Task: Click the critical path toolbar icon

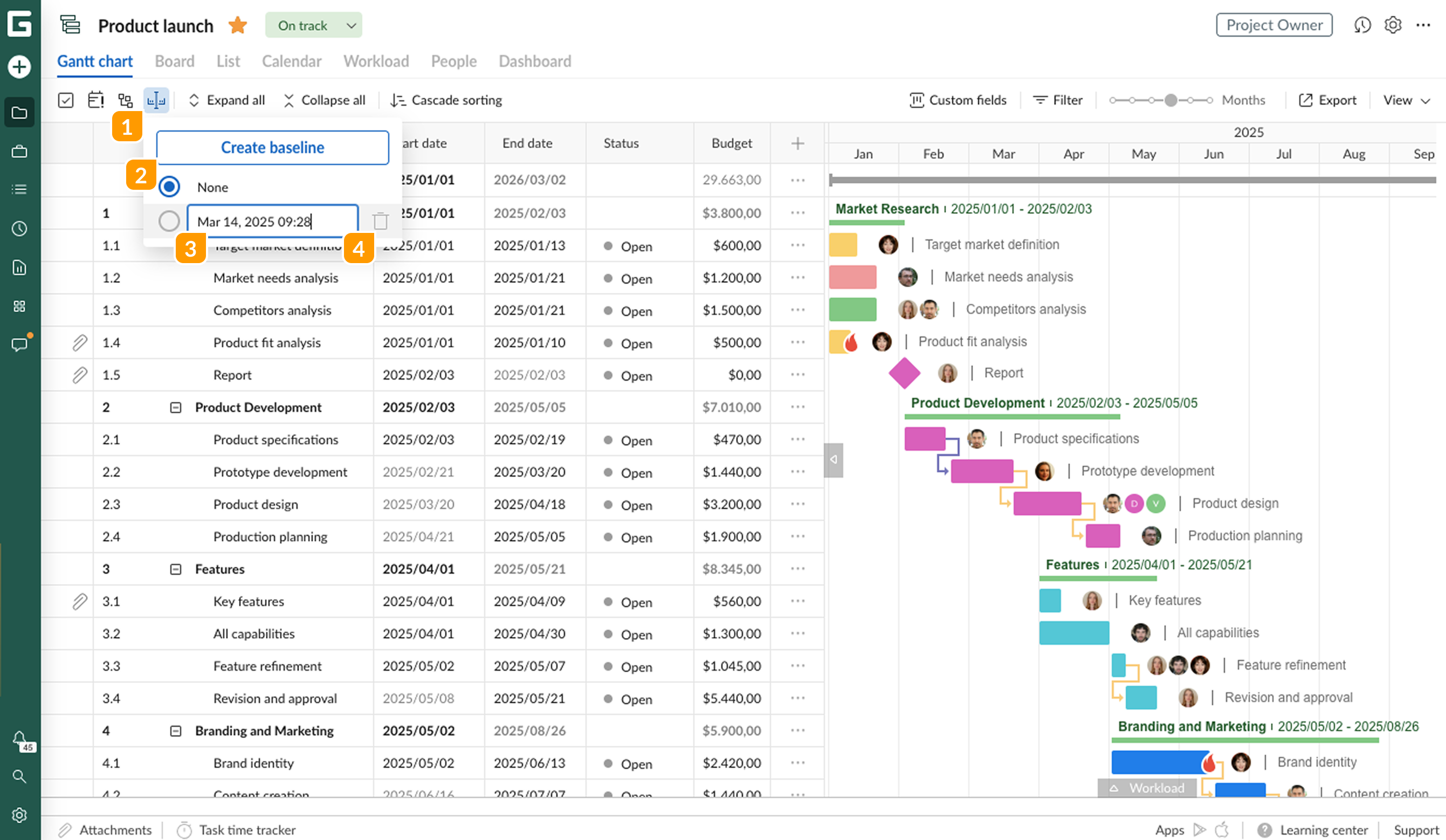Action: 125,100
